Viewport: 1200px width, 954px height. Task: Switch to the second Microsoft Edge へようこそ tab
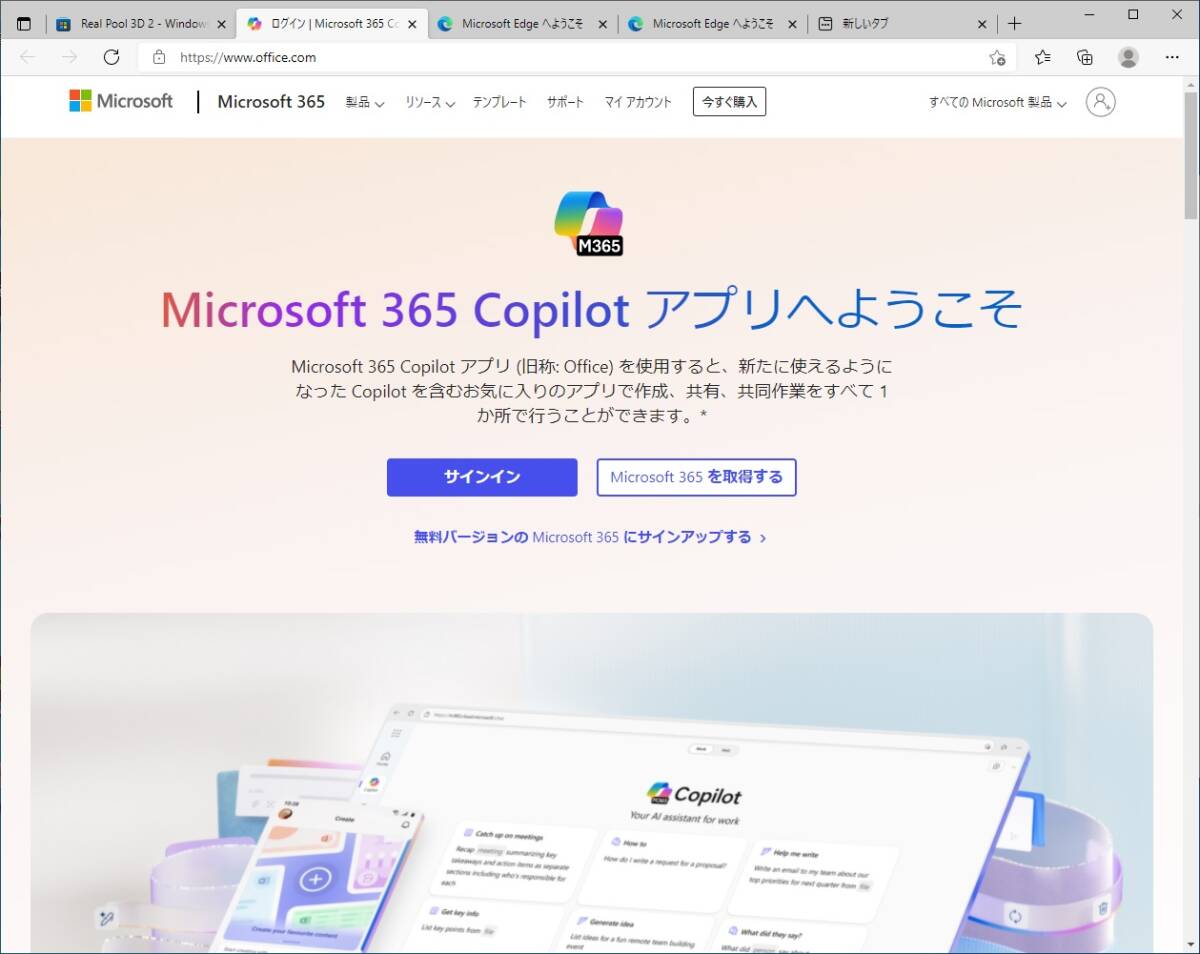(x=711, y=24)
